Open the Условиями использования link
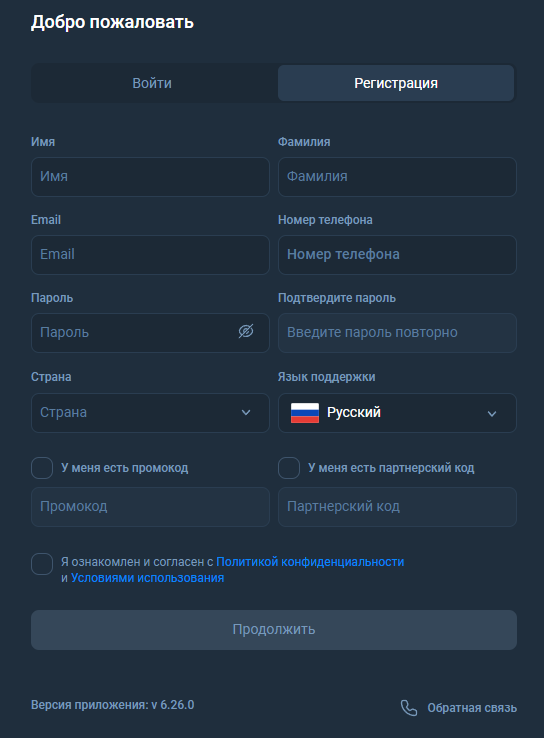The width and height of the screenshot is (544, 738). point(147,578)
